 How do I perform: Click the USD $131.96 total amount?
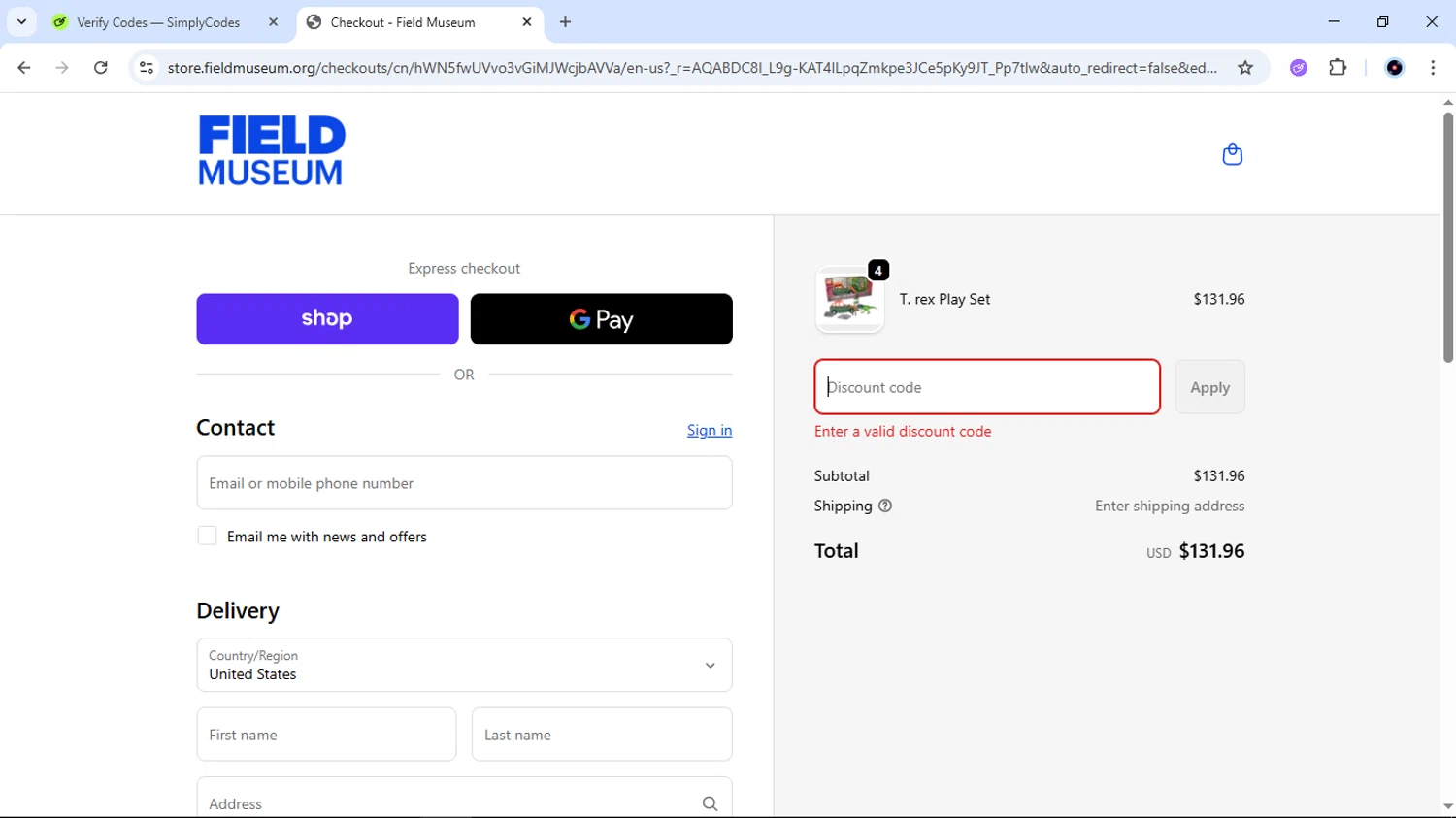pyautogui.click(x=1195, y=551)
